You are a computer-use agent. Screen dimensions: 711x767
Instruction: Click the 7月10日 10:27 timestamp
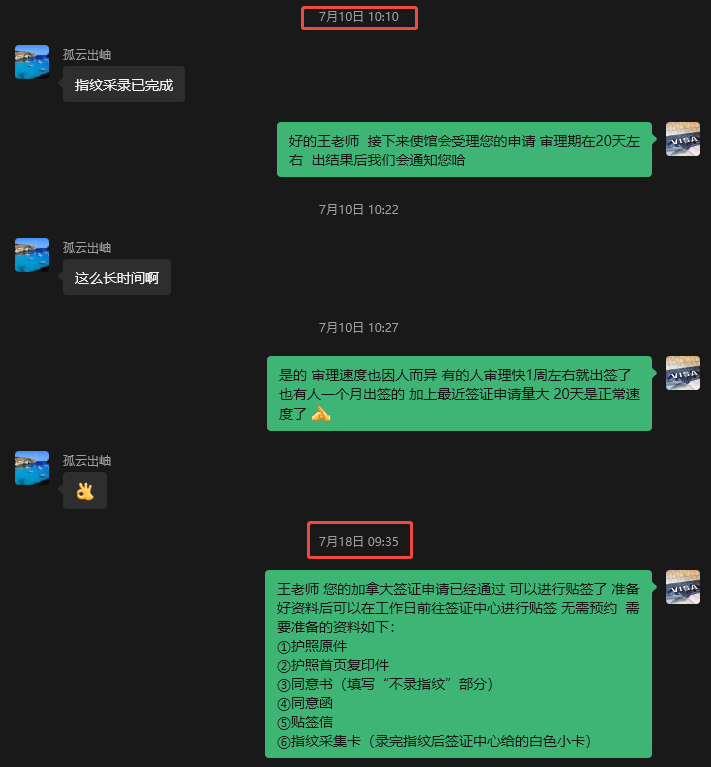(x=359, y=328)
